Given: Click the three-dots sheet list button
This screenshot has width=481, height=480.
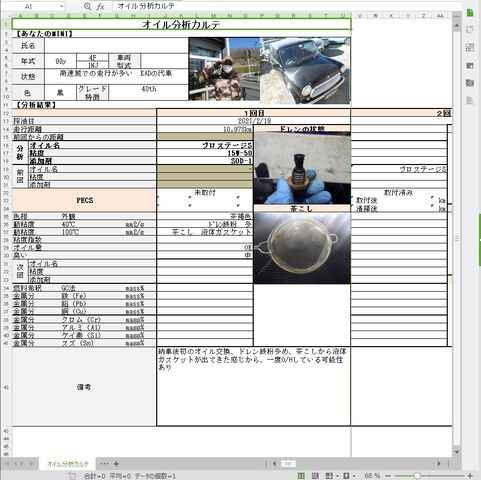Looking at the screenshot, I should 104,463.
